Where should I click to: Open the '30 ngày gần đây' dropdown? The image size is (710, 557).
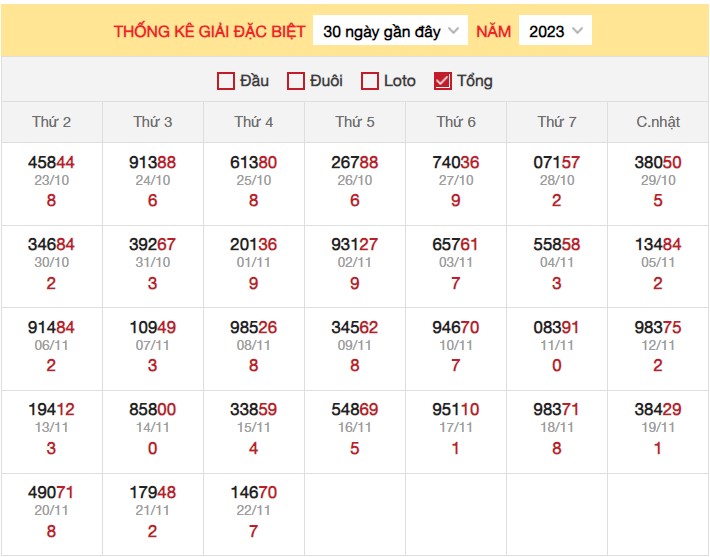coord(390,31)
